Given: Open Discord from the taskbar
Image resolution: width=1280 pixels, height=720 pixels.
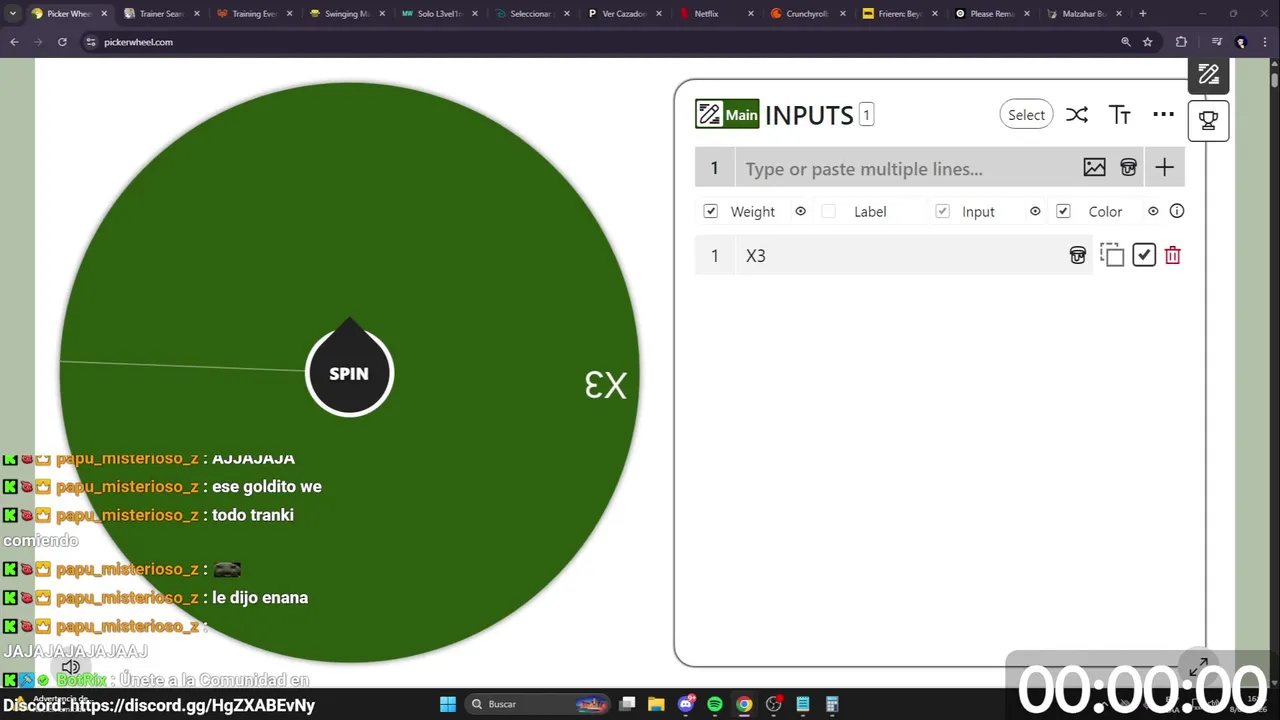Looking at the screenshot, I should click(x=685, y=704).
